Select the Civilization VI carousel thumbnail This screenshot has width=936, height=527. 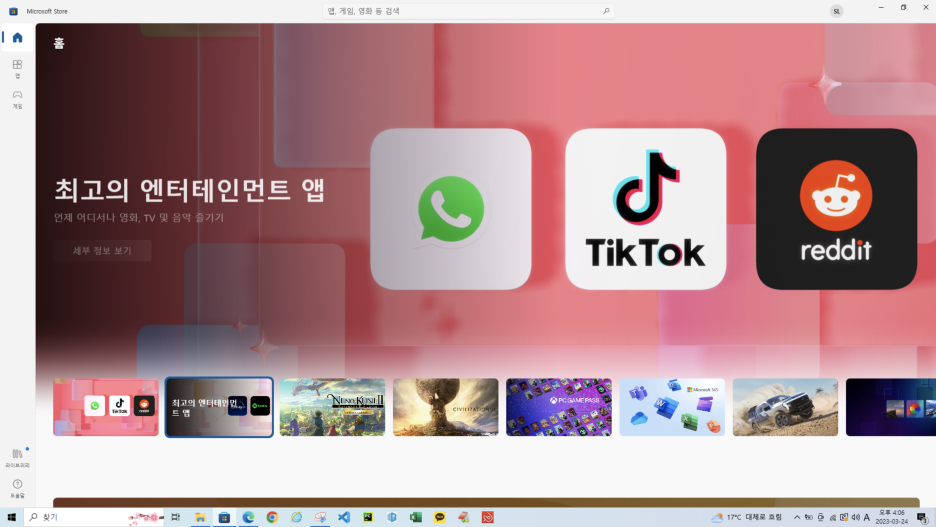445,407
